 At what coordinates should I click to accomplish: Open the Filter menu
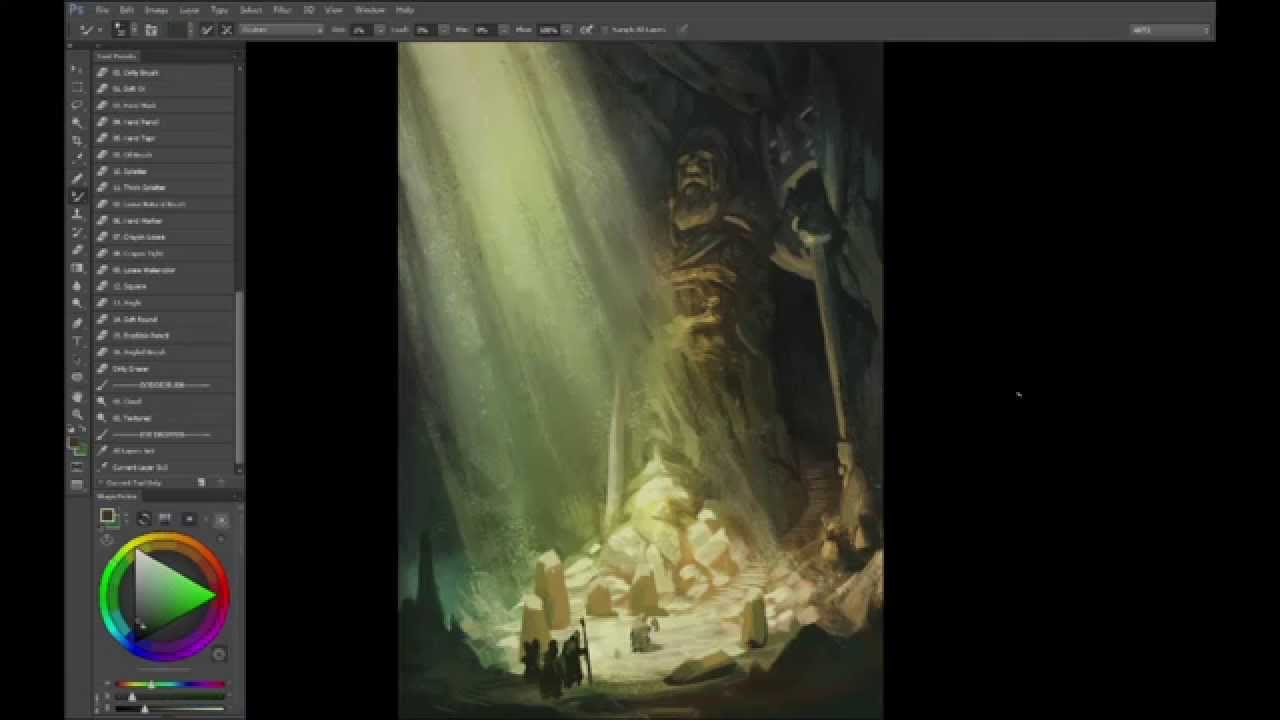(x=282, y=10)
